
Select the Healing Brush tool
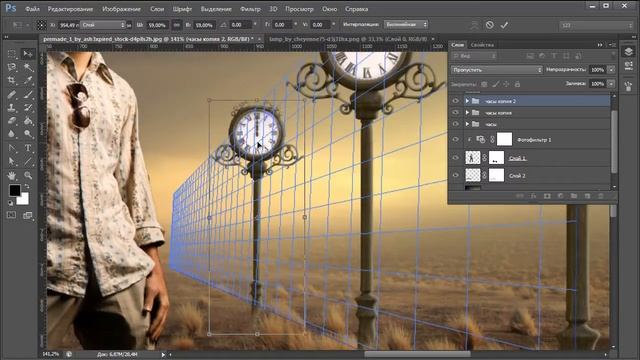(x=11, y=94)
